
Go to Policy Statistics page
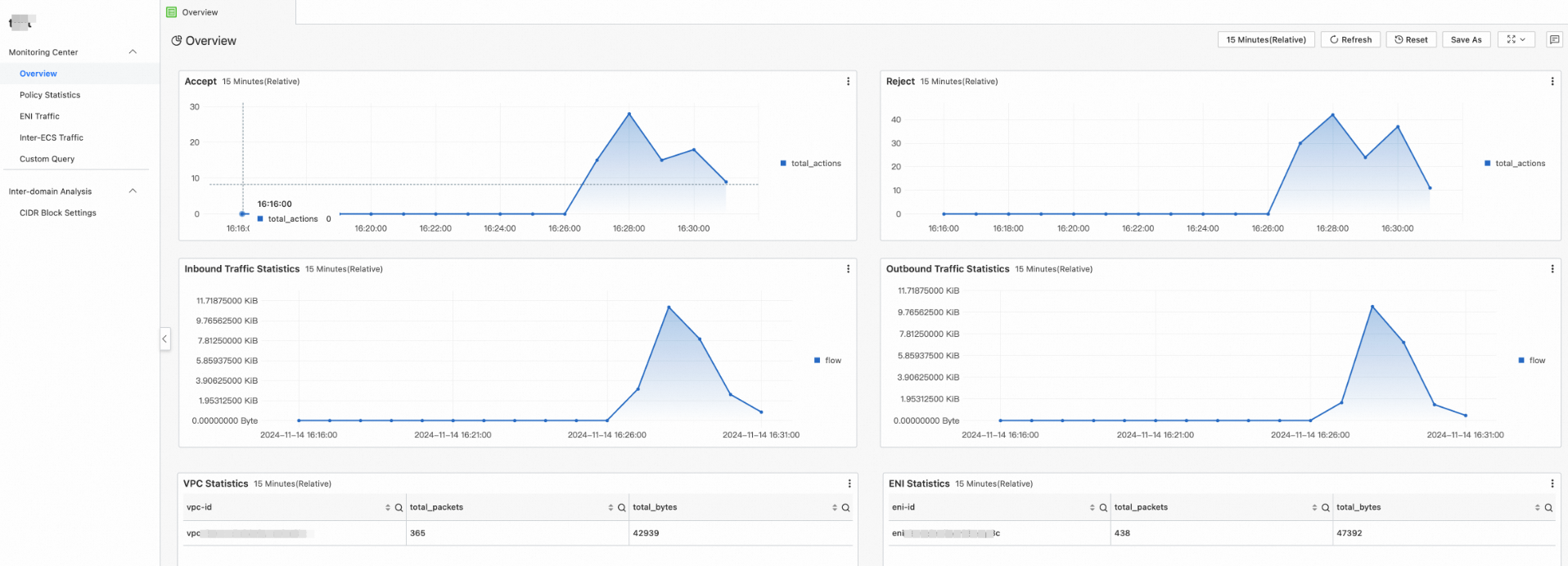coord(50,95)
